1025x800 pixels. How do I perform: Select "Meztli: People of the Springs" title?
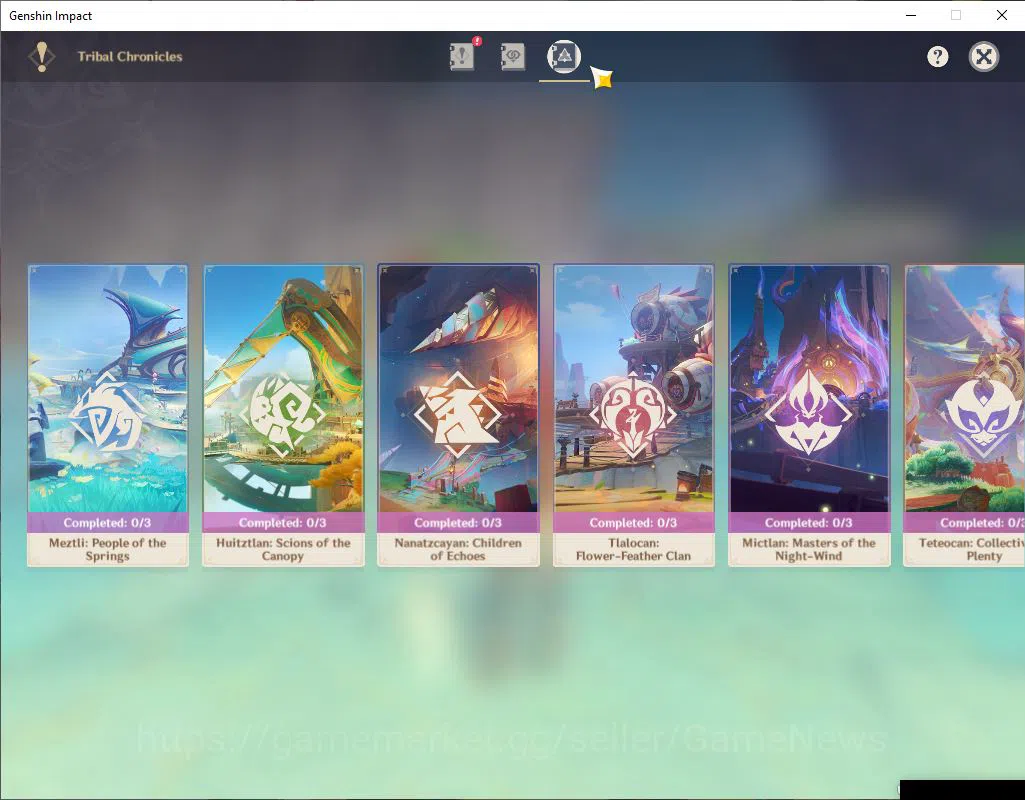click(x=108, y=550)
